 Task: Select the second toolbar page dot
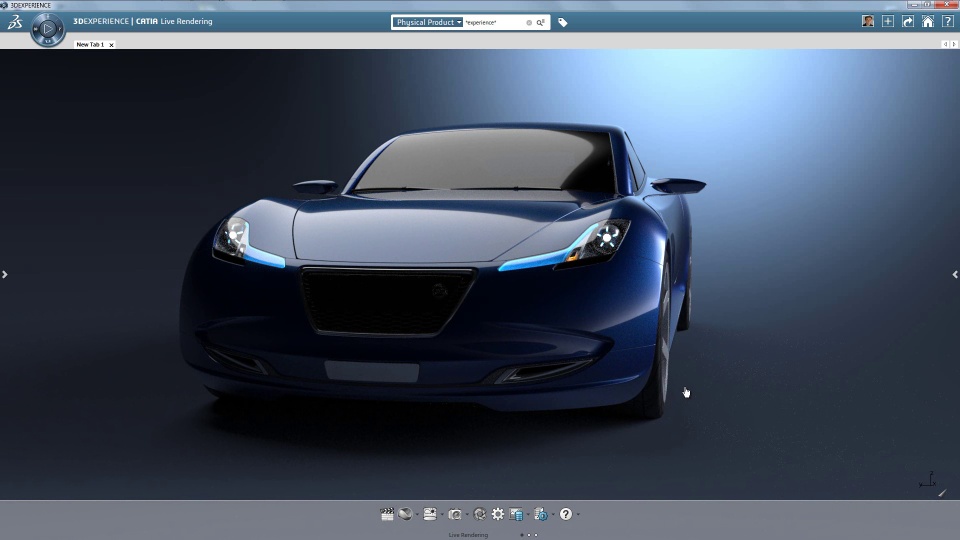530,535
